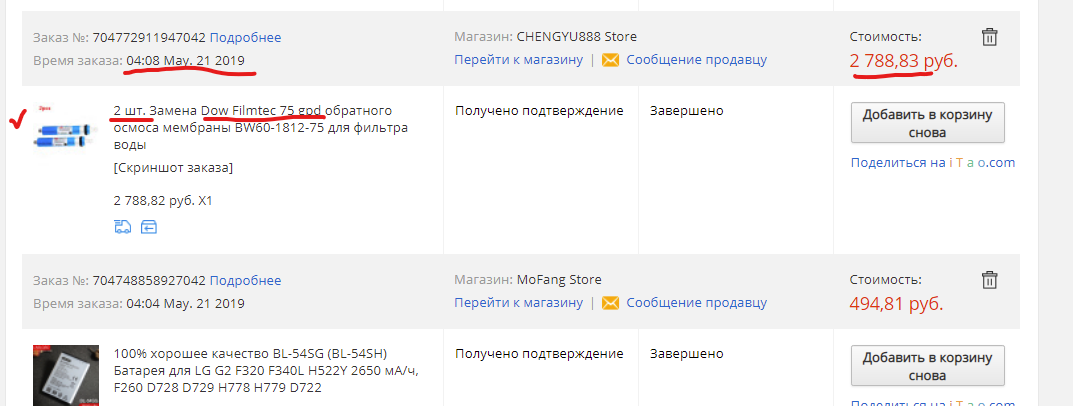The height and width of the screenshot is (406, 1073).
Task: Go to the CHENGYU888 Store shop page
Action: (x=518, y=60)
